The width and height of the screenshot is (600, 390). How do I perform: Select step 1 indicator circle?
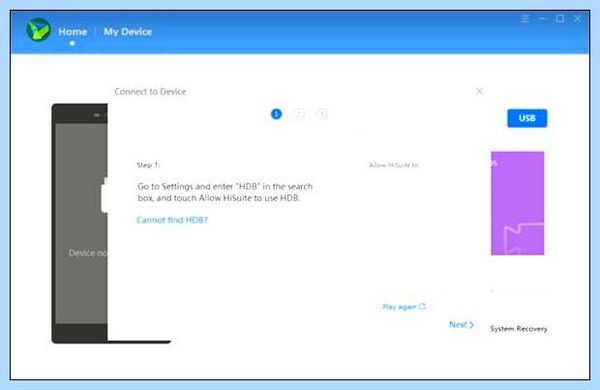(x=276, y=114)
